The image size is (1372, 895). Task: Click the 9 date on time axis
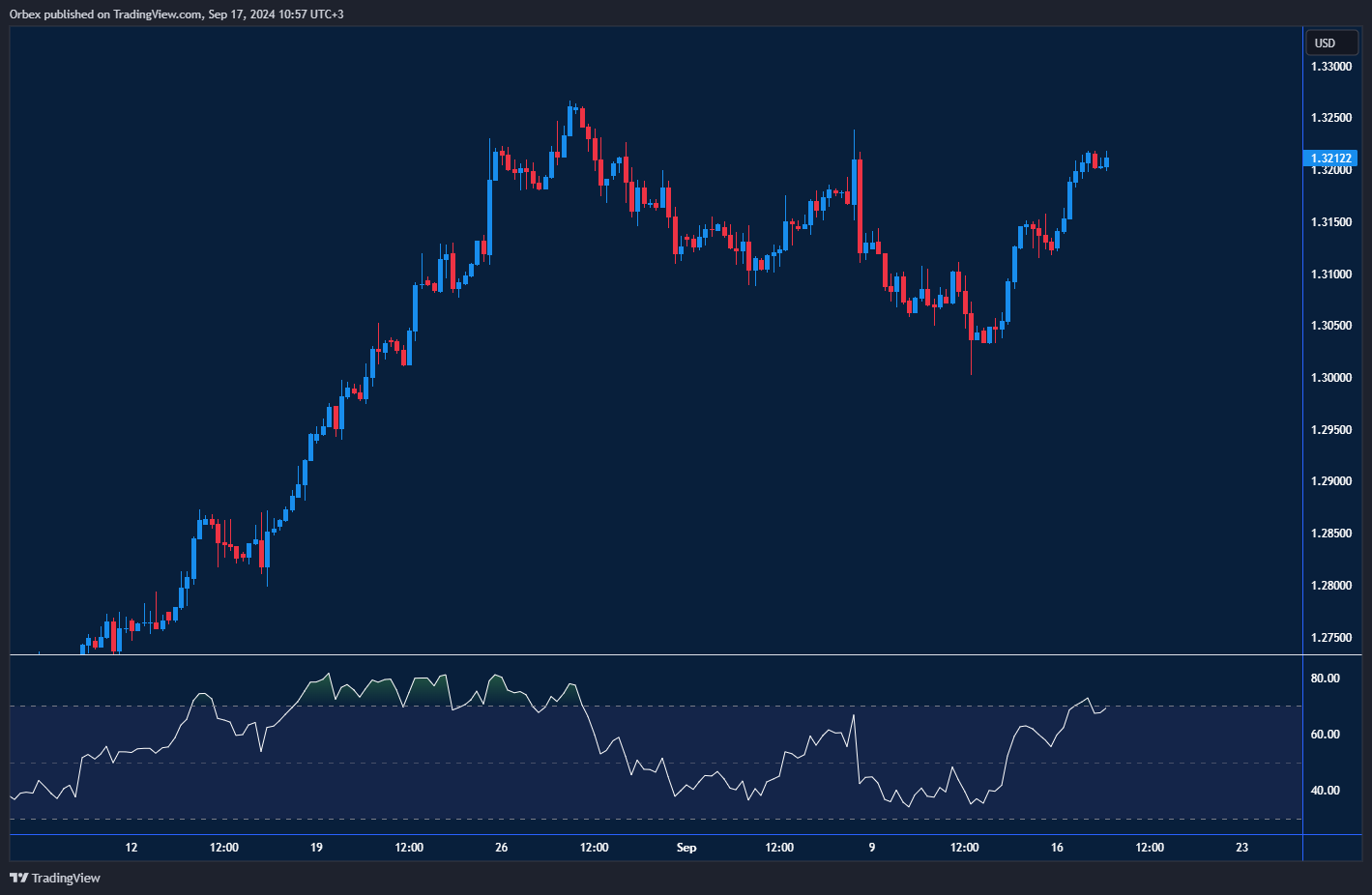click(x=871, y=848)
